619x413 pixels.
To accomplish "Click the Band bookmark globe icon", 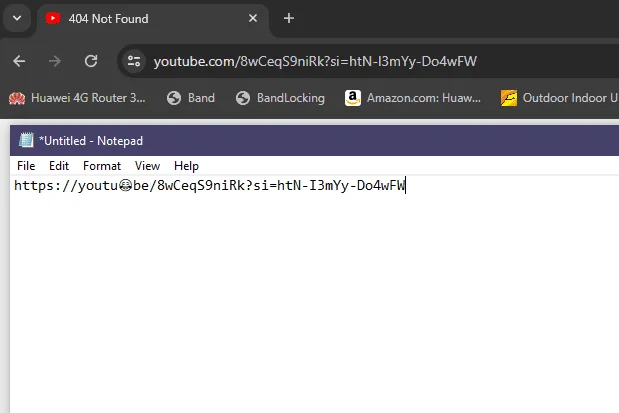I will click(x=174, y=98).
